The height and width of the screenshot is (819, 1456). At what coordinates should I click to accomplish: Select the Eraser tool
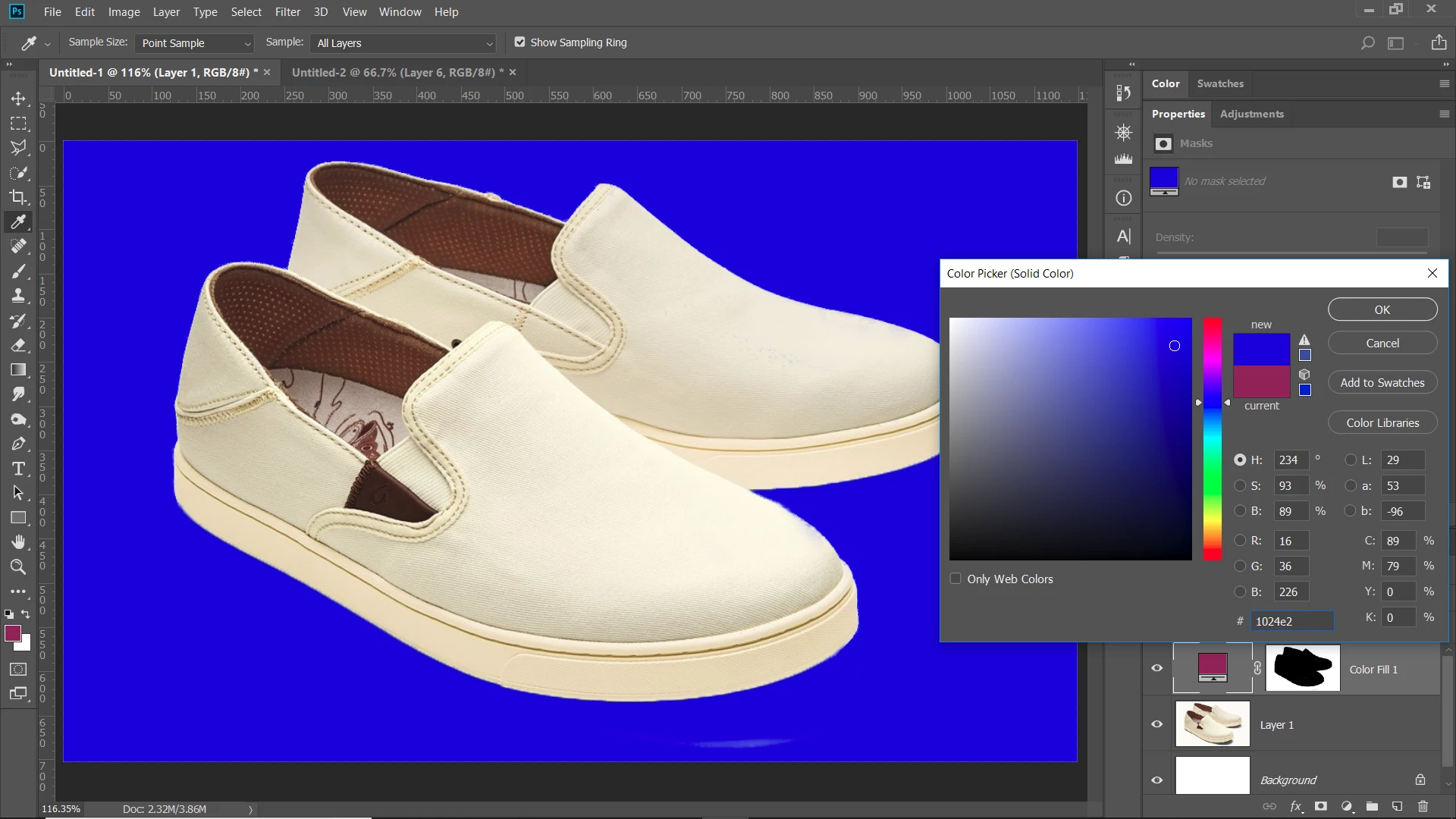pyautogui.click(x=18, y=345)
